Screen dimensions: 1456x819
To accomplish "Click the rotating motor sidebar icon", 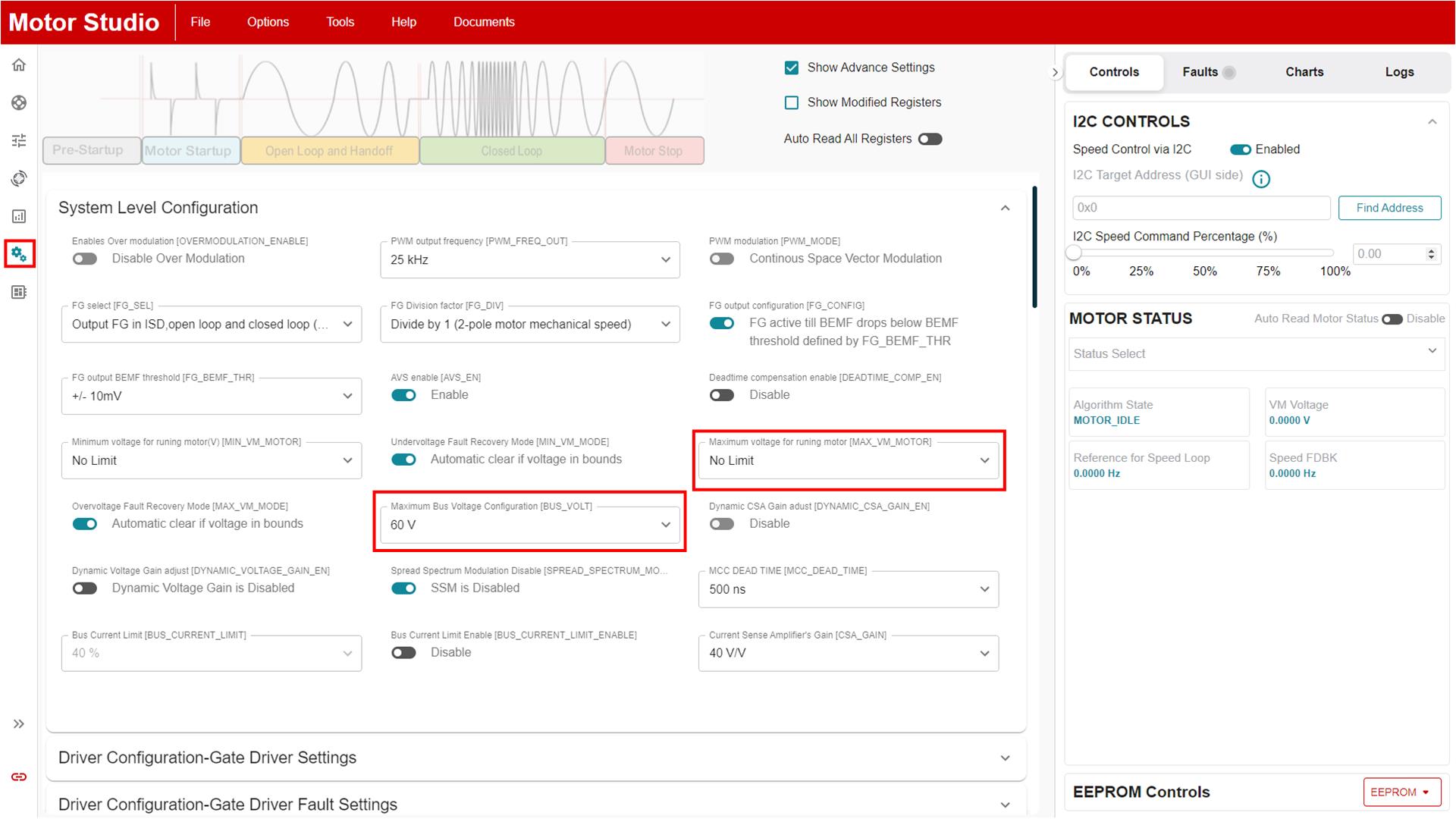I will tap(19, 178).
